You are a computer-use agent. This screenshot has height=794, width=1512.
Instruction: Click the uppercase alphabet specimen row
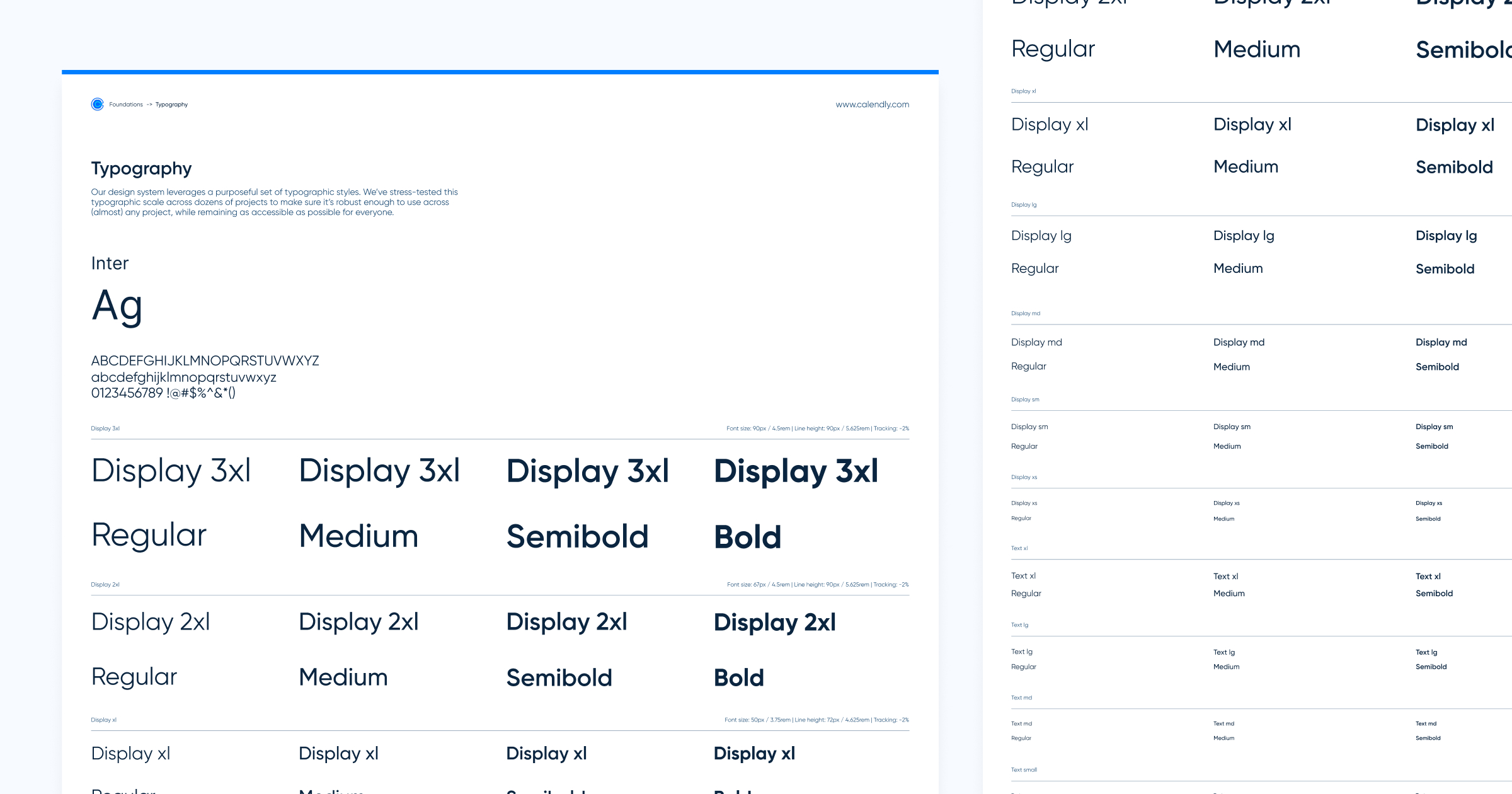205,361
